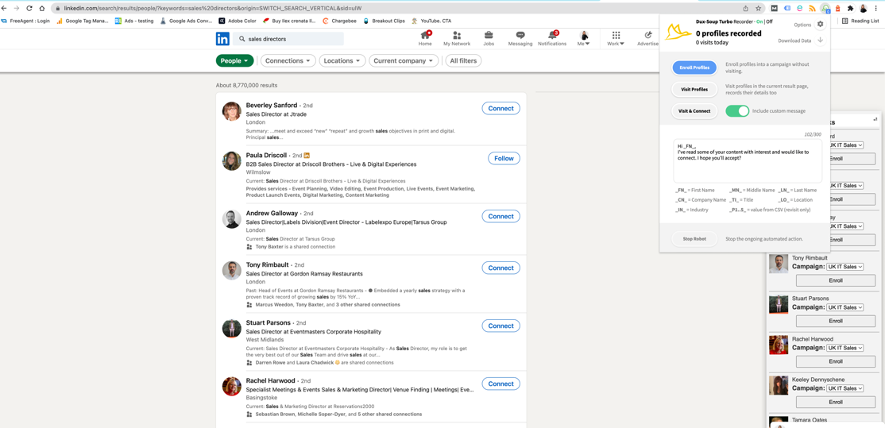Follow Paula Driscoll

(503, 158)
